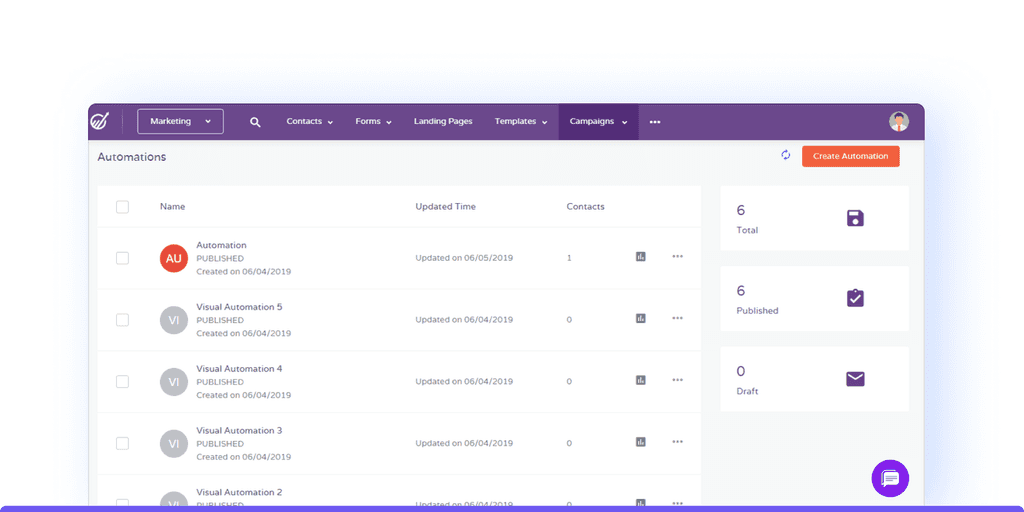The height and width of the screenshot is (512, 1024).
Task: Go to Landing Pages menu item
Action: (x=443, y=121)
